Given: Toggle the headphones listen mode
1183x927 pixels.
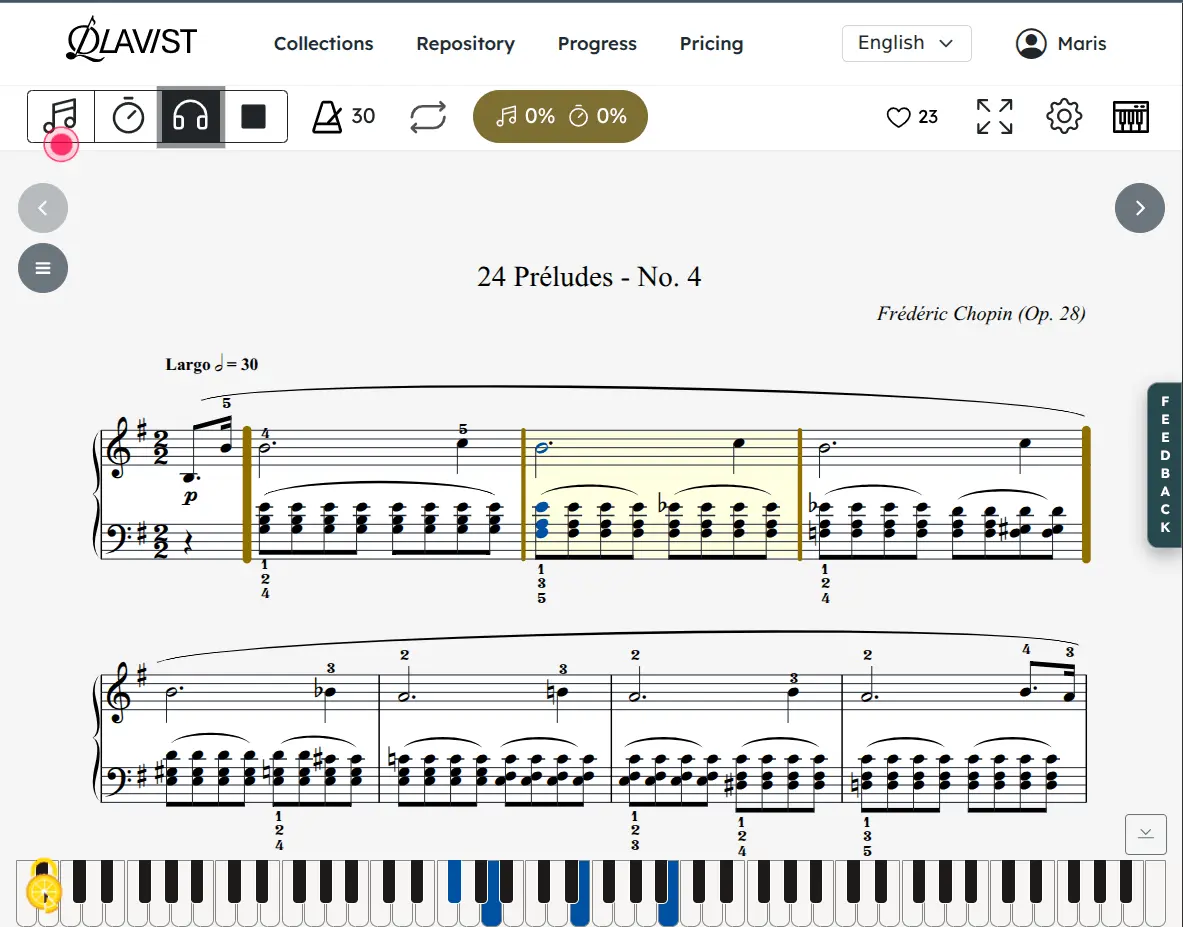Looking at the screenshot, I should coord(190,116).
